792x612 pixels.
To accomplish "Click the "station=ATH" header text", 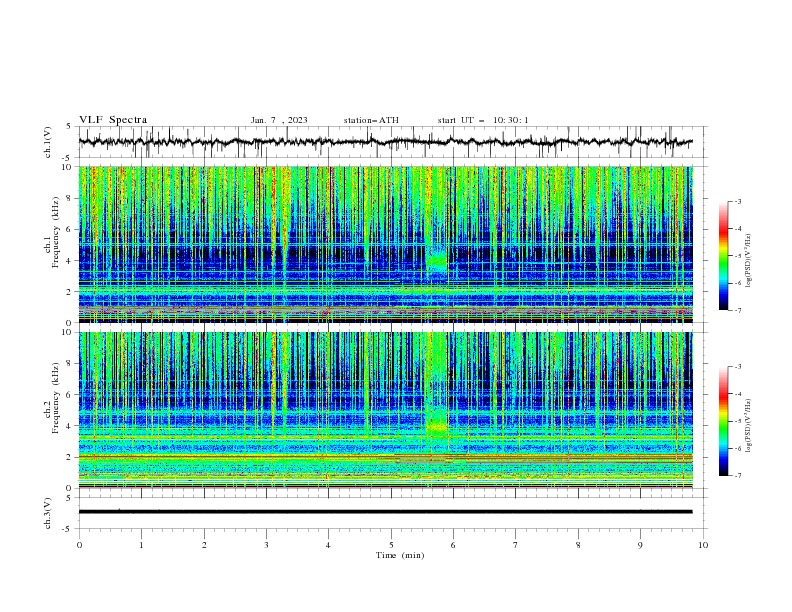I will pos(371,120).
